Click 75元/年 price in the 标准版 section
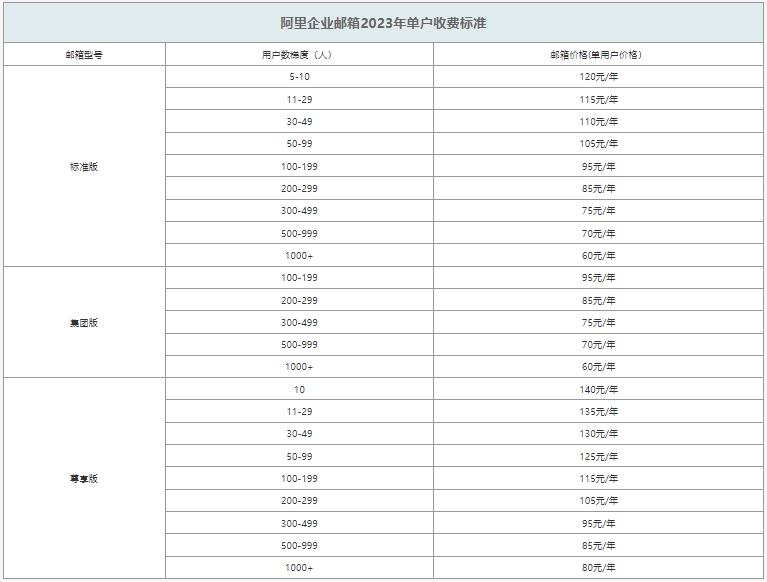 pyautogui.click(x=598, y=211)
